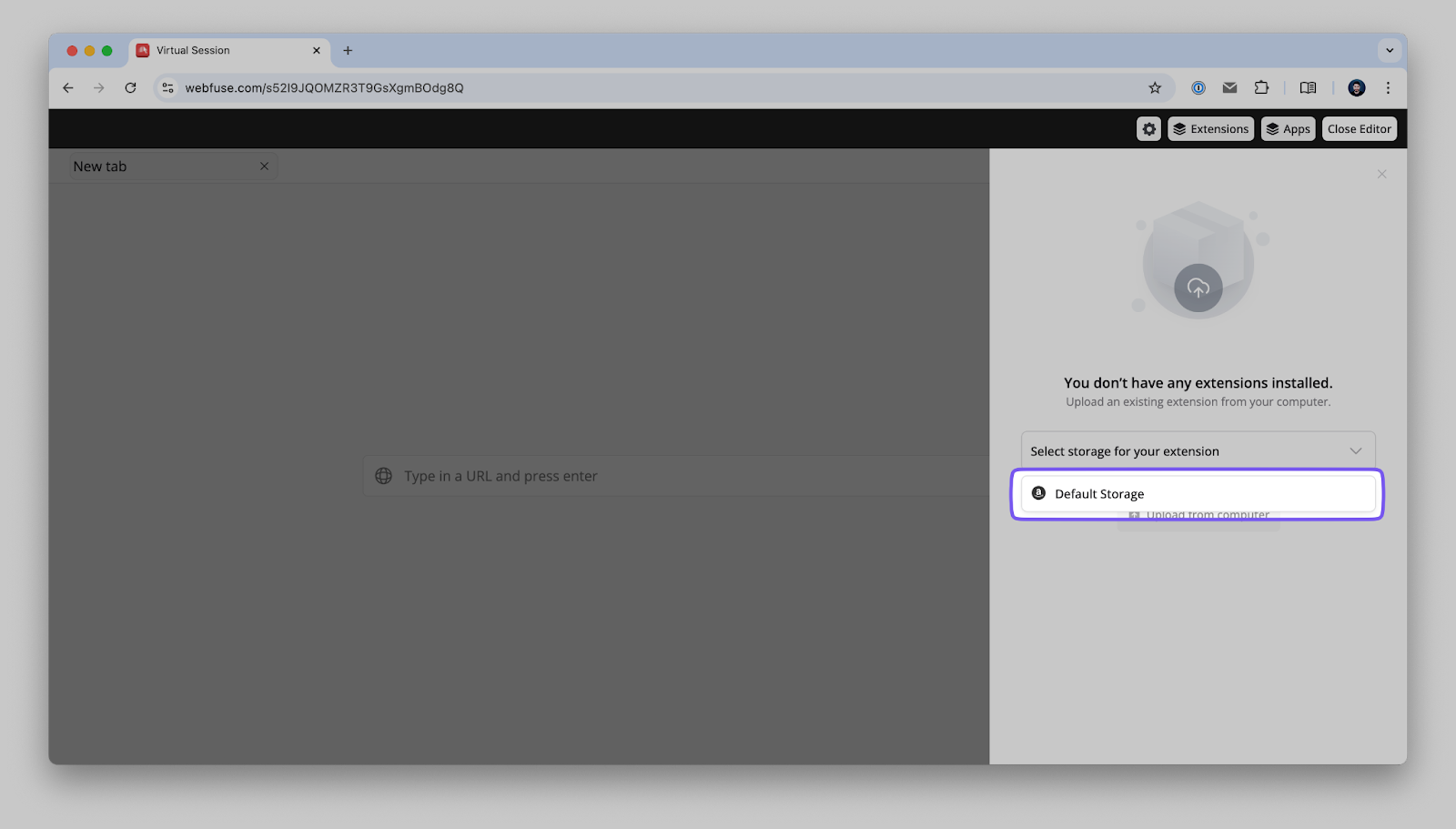1456x829 pixels.
Task: Open the reading list book icon
Action: 1308,87
